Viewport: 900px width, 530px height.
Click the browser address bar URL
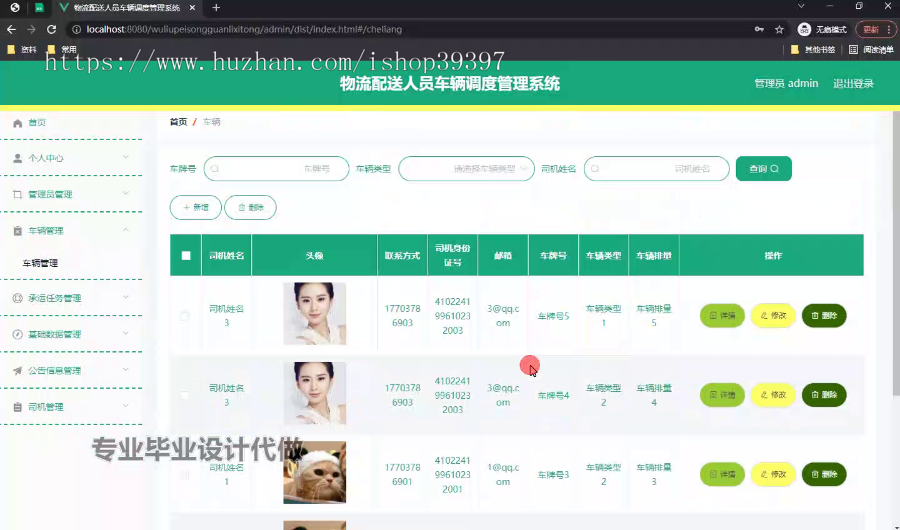(244, 29)
